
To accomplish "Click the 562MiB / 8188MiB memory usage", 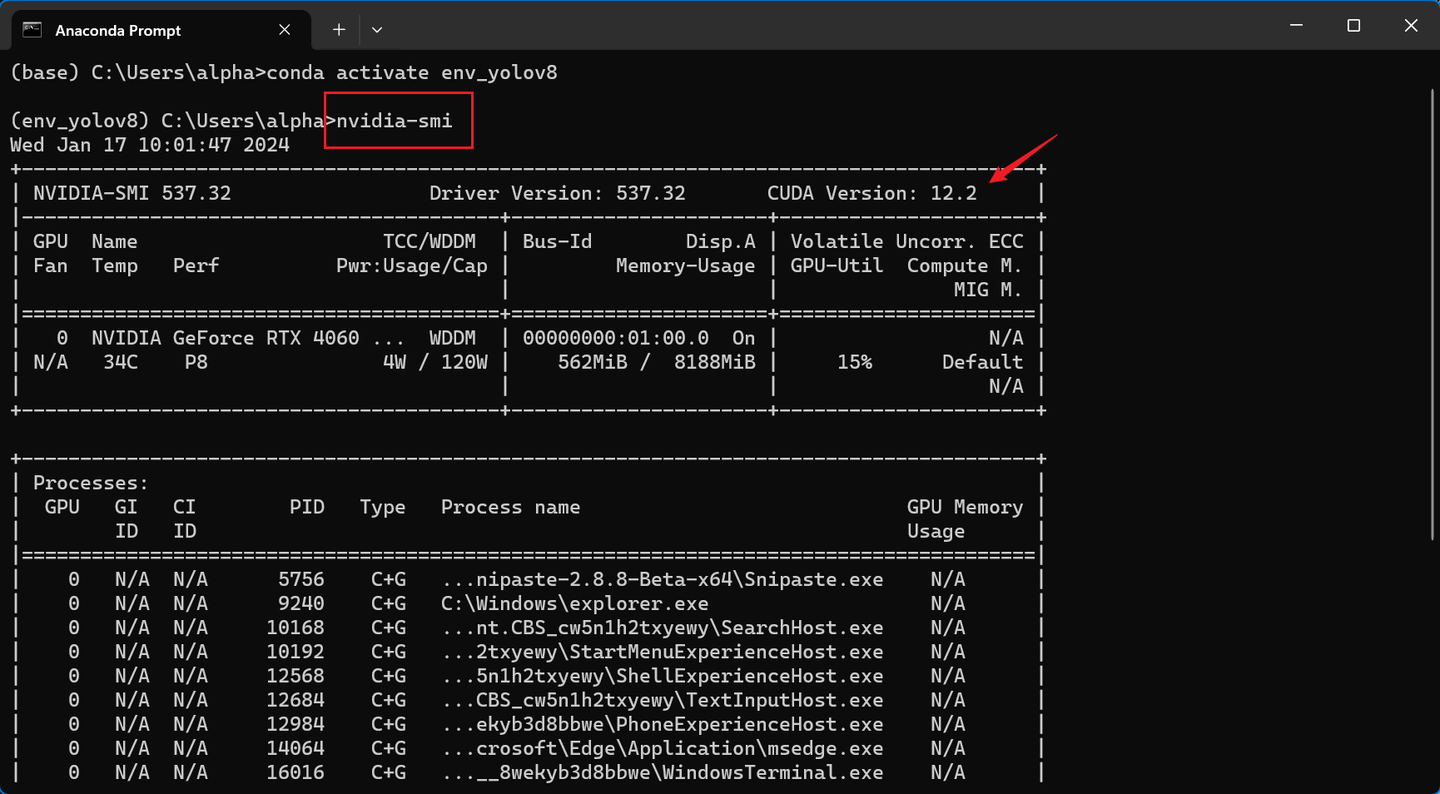I will tap(656, 362).
